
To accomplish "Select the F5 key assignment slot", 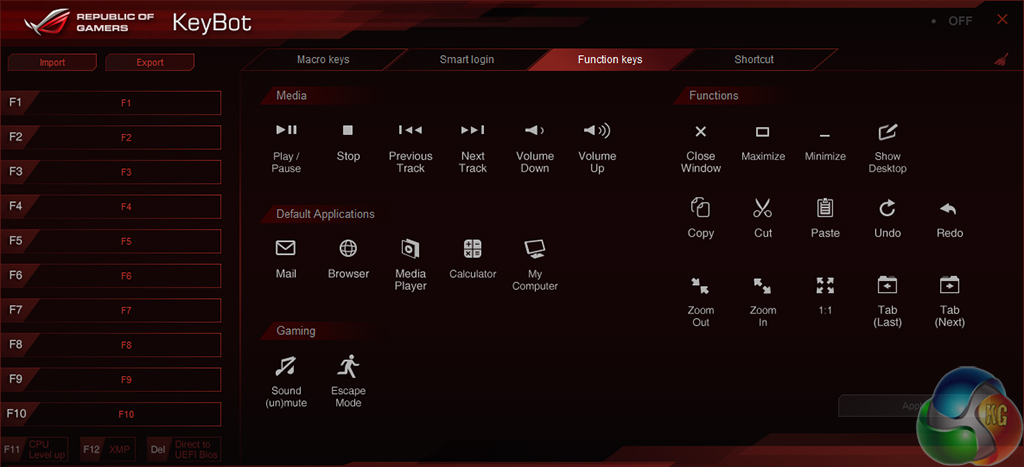I will click(x=110, y=241).
